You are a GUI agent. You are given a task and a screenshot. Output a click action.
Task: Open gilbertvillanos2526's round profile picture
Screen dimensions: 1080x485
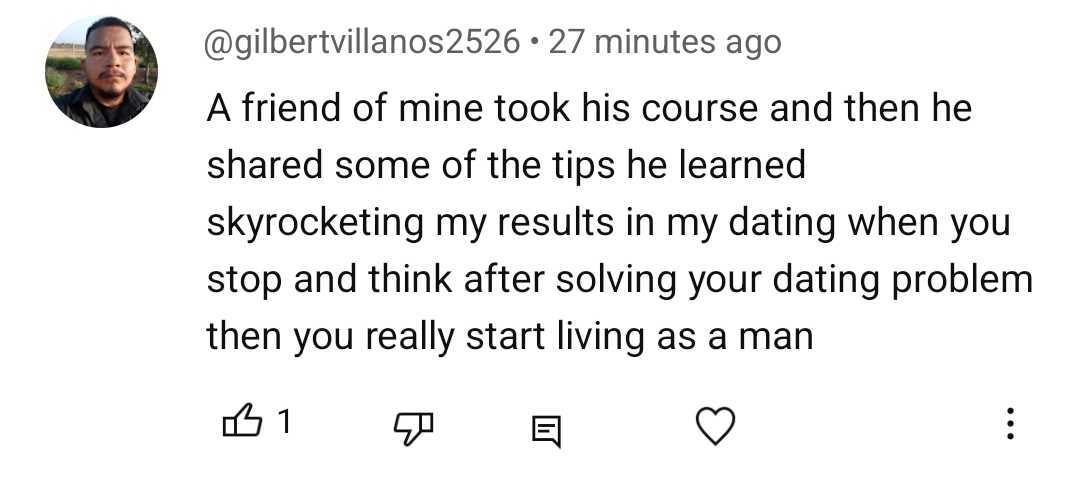101,72
